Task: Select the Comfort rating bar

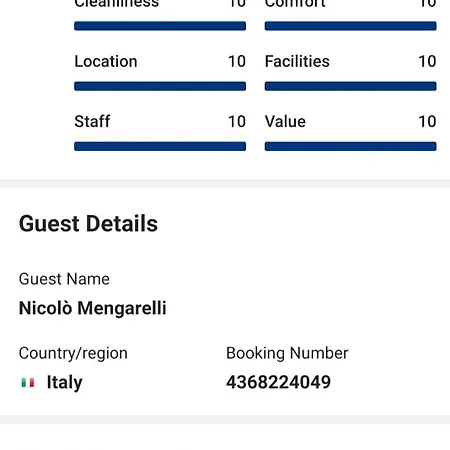Action: pos(351,26)
